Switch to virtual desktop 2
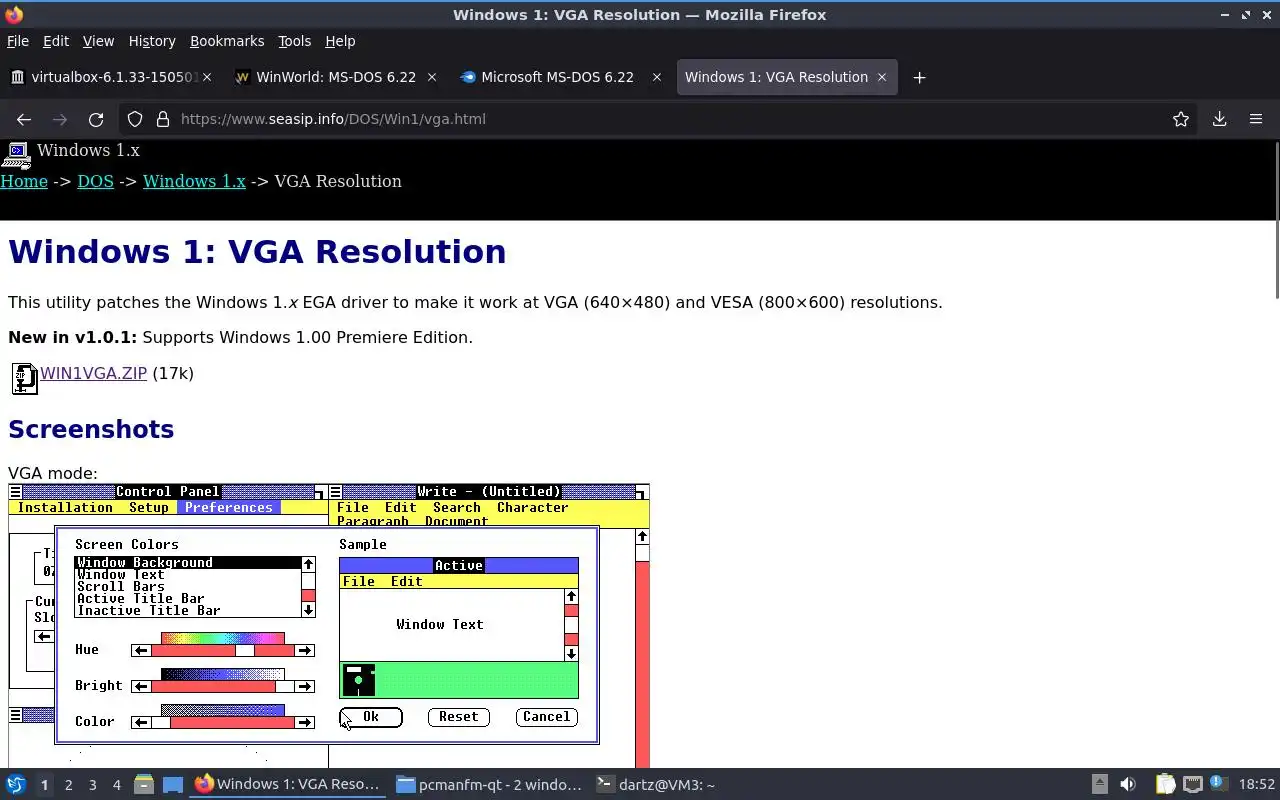Screen dimensions: 1280x800 [x=68, y=785]
